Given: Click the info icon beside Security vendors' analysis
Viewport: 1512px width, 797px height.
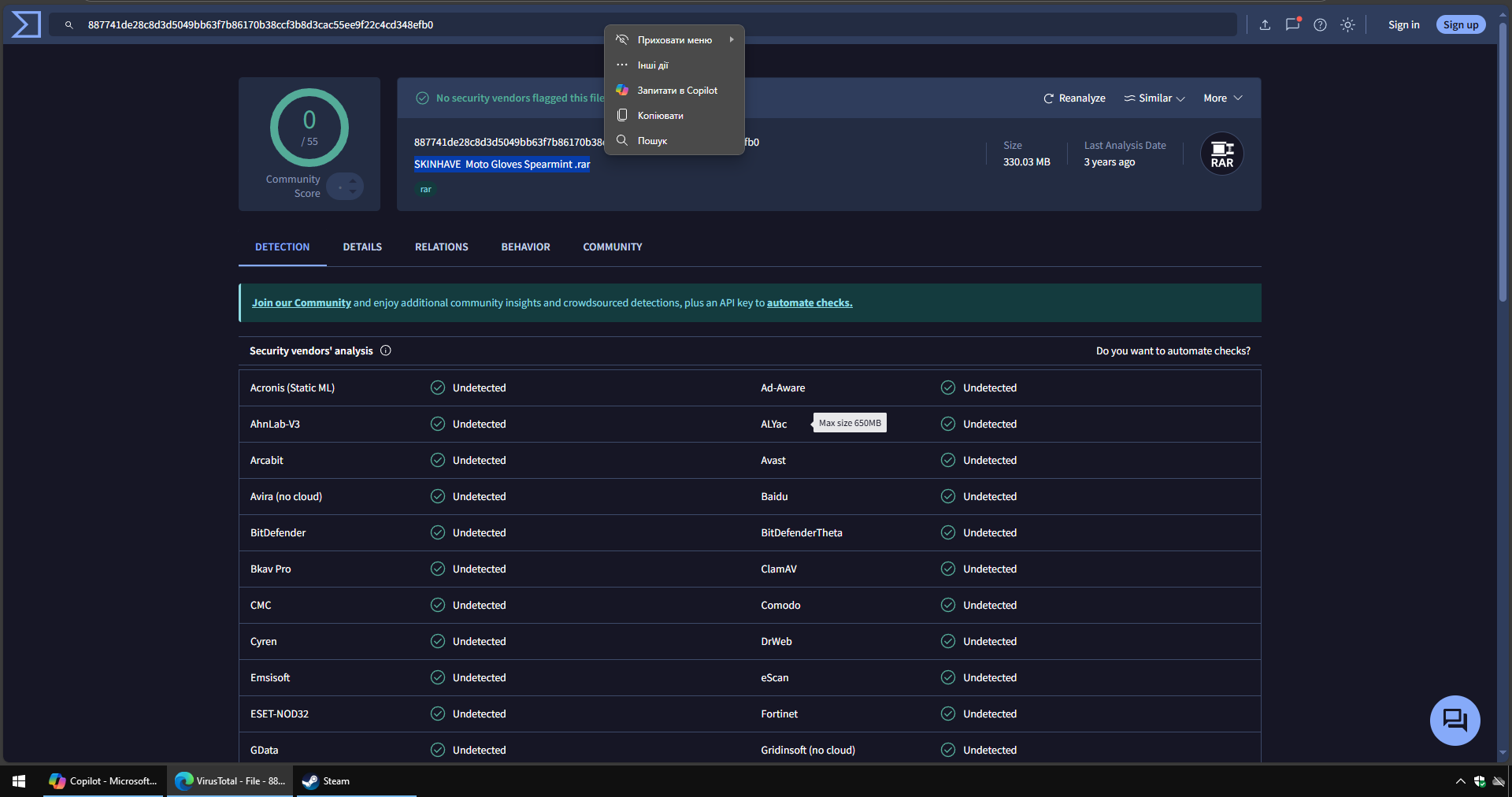Looking at the screenshot, I should click(x=386, y=350).
